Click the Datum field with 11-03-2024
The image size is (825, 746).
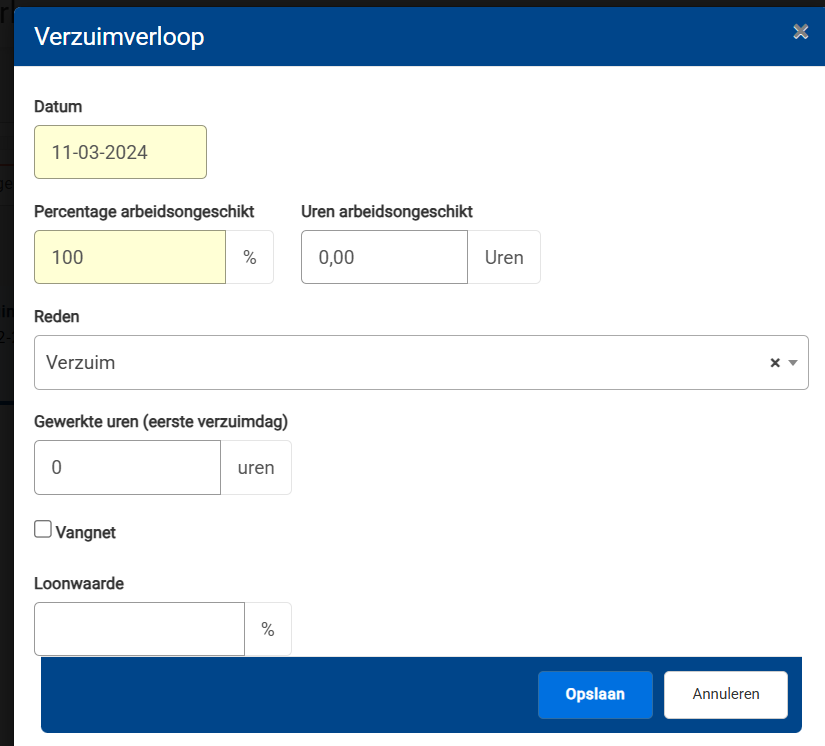pyautogui.click(x=120, y=152)
